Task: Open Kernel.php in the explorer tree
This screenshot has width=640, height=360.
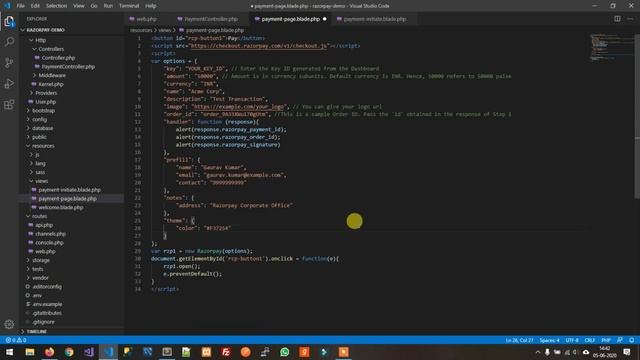Action: pyautogui.click(x=51, y=84)
